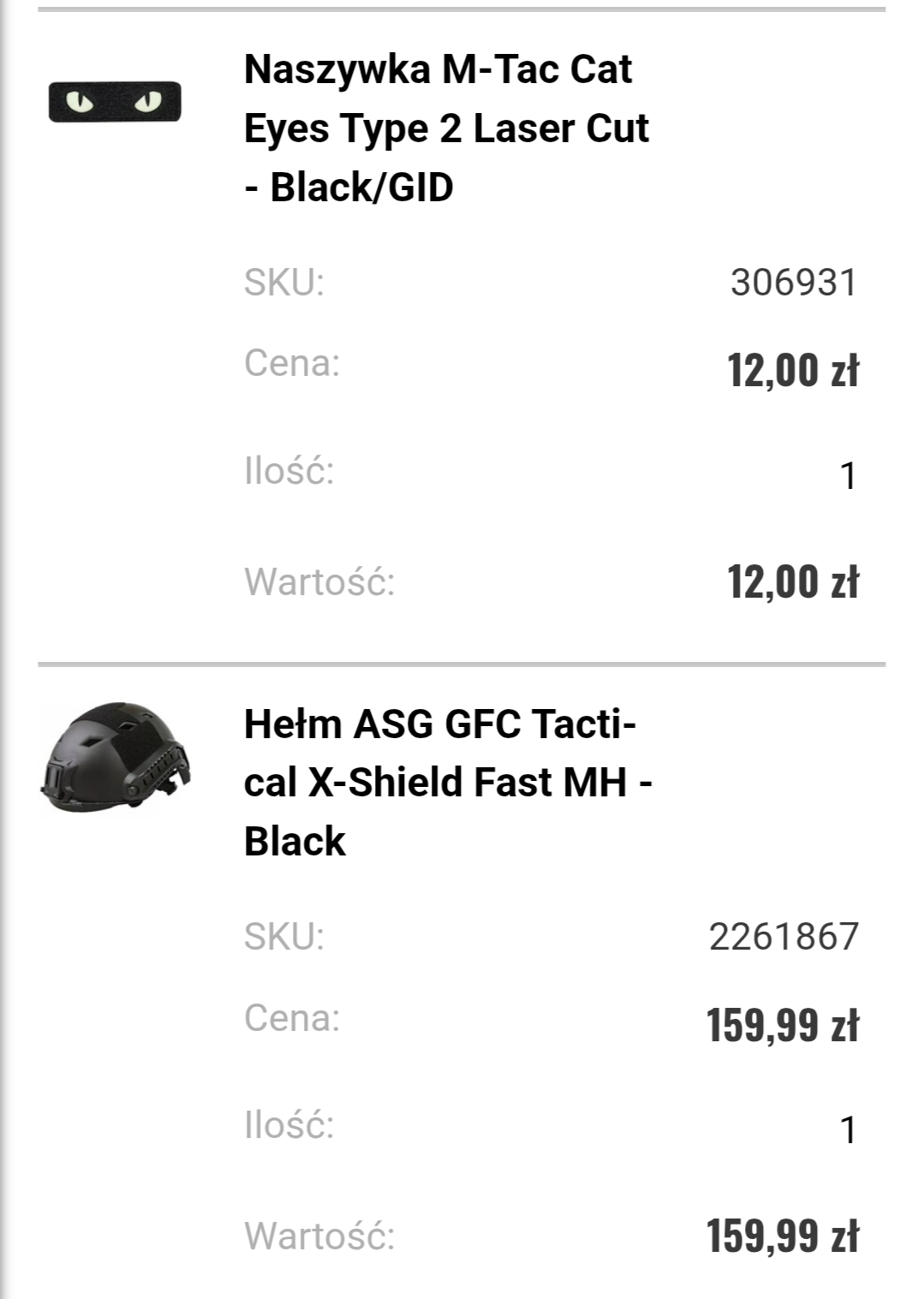924x1299 pixels.
Task: Click the patch quantity value 1
Action: click(848, 476)
